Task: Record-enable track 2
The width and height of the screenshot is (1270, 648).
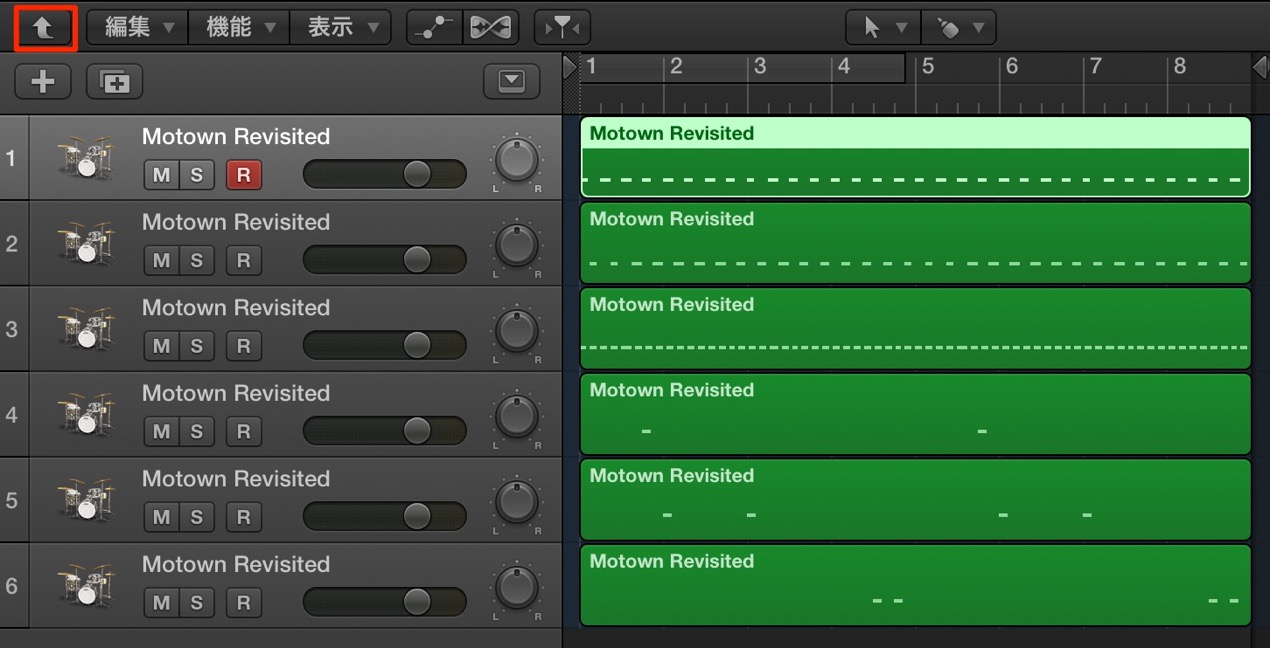Action: [243, 261]
